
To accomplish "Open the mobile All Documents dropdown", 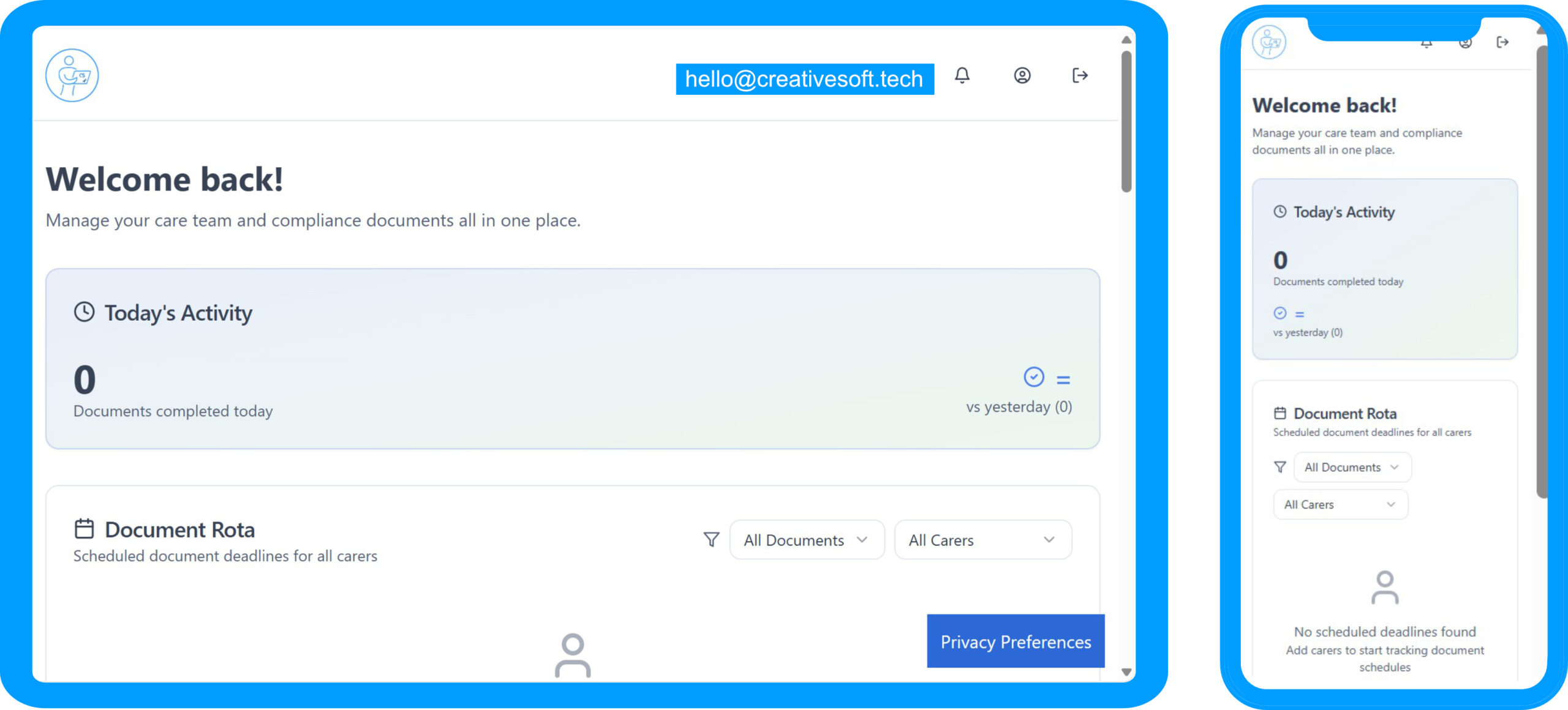I will [1352, 467].
